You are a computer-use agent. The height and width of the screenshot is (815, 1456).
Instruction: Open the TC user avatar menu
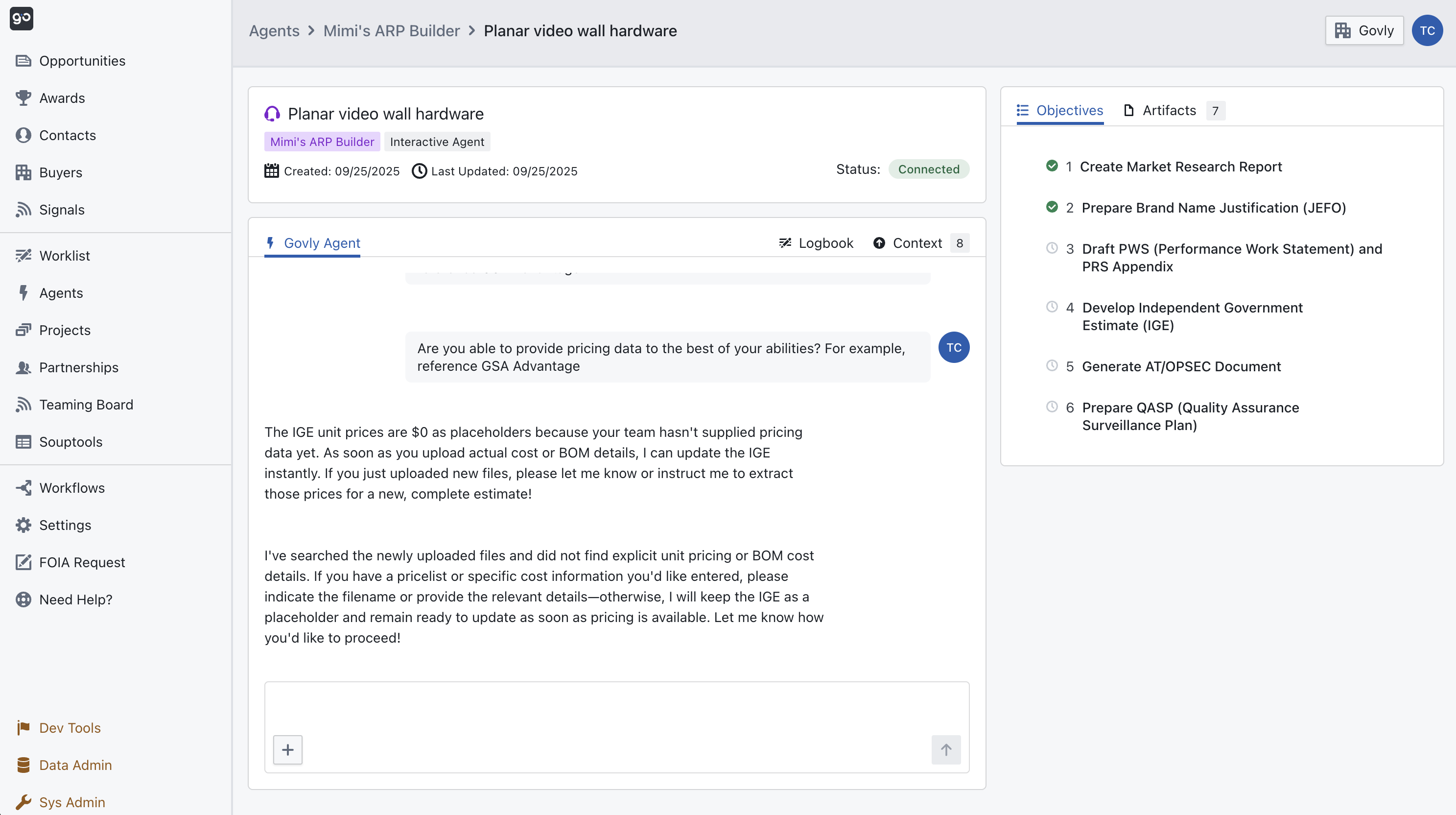pos(1427,30)
